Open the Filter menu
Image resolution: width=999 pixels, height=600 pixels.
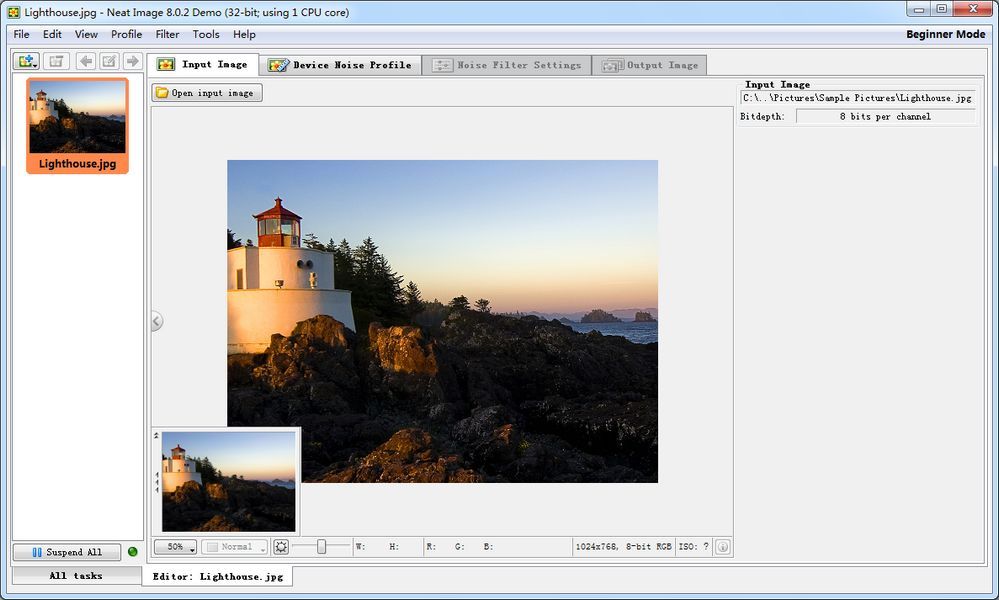point(167,34)
